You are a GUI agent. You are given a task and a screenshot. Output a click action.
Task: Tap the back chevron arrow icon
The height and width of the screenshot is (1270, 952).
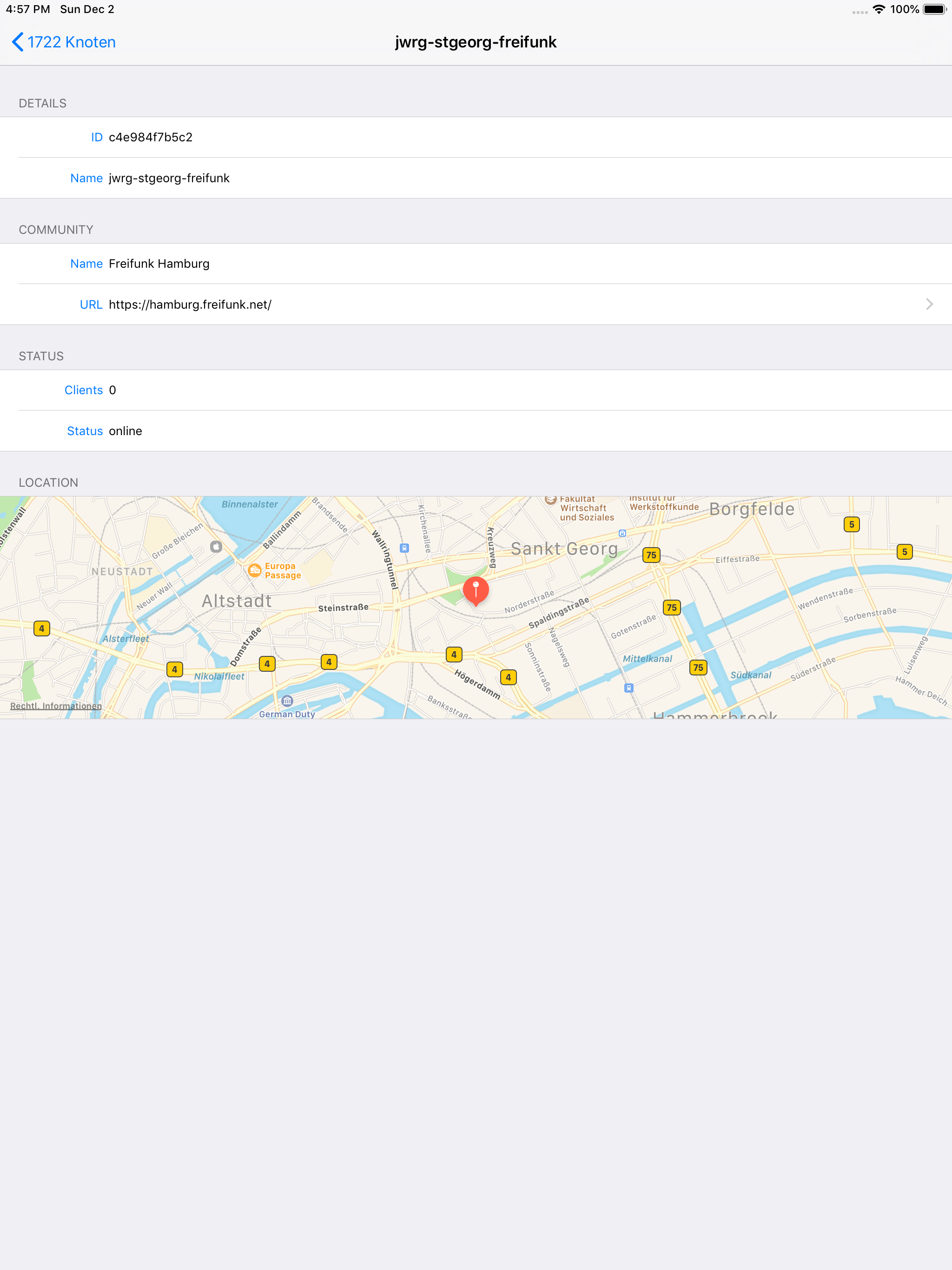point(18,42)
